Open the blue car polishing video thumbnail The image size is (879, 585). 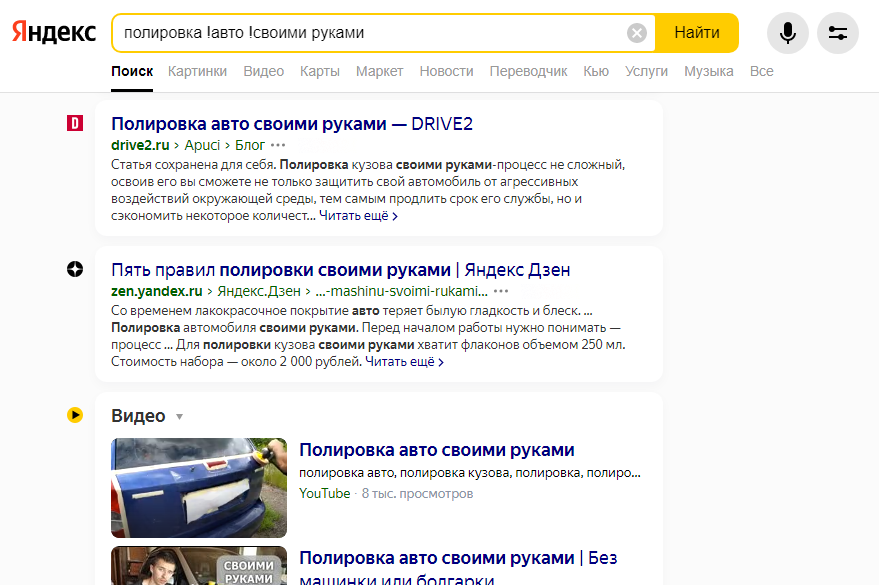pos(199,488)
